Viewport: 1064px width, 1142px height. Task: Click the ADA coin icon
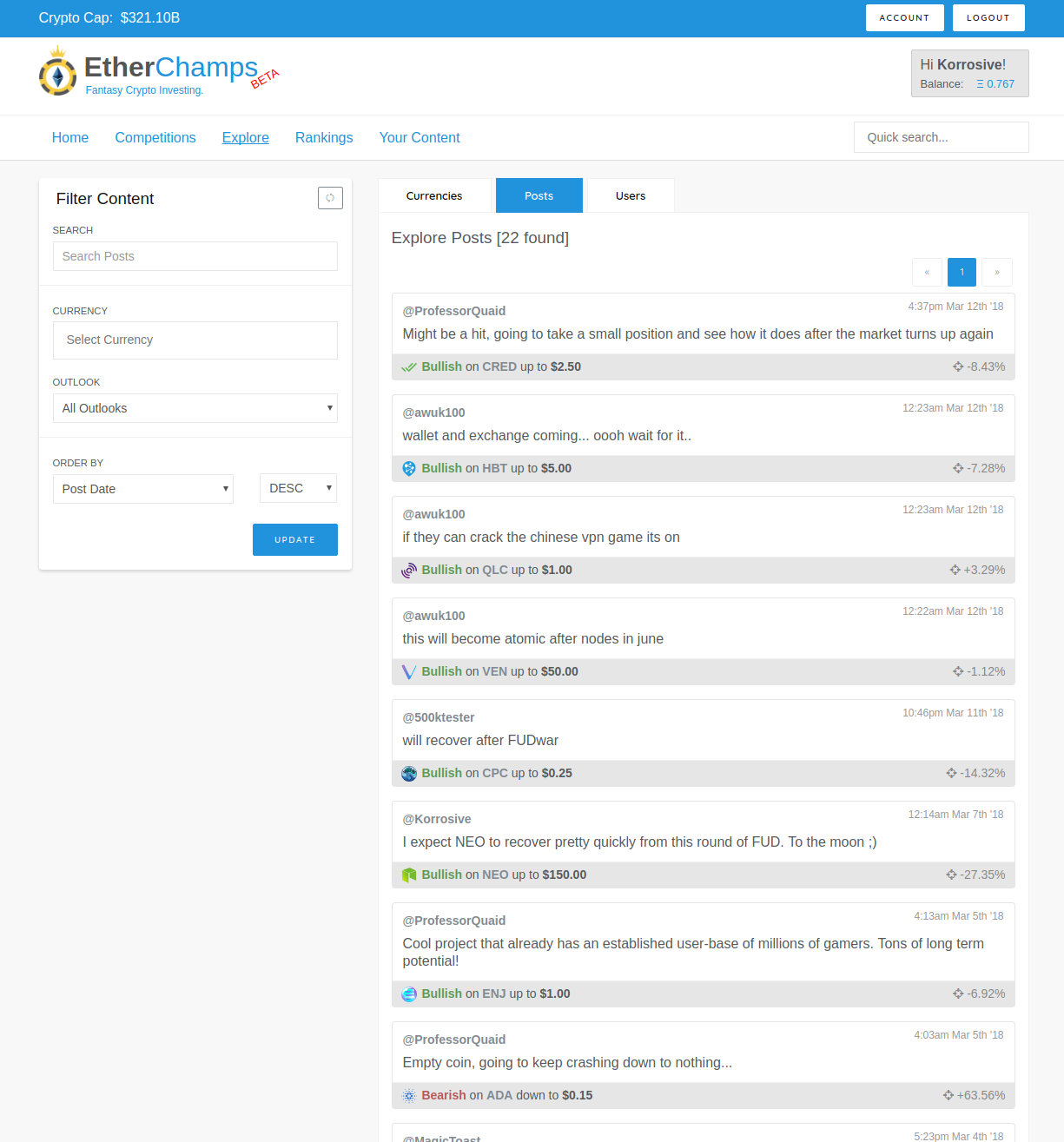pyautogui.click(x=409, y=1096)
